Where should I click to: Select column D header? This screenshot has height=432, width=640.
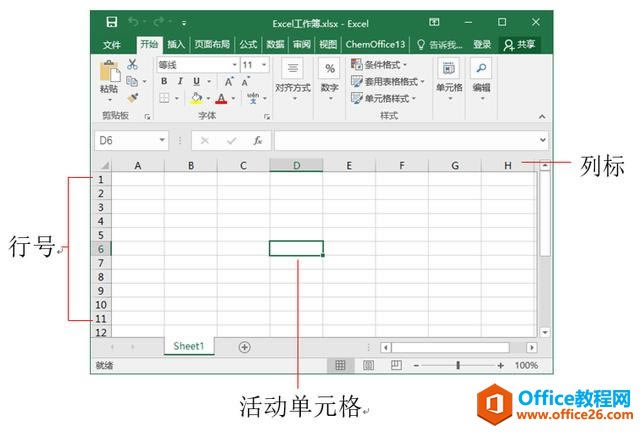pos(296,165)
